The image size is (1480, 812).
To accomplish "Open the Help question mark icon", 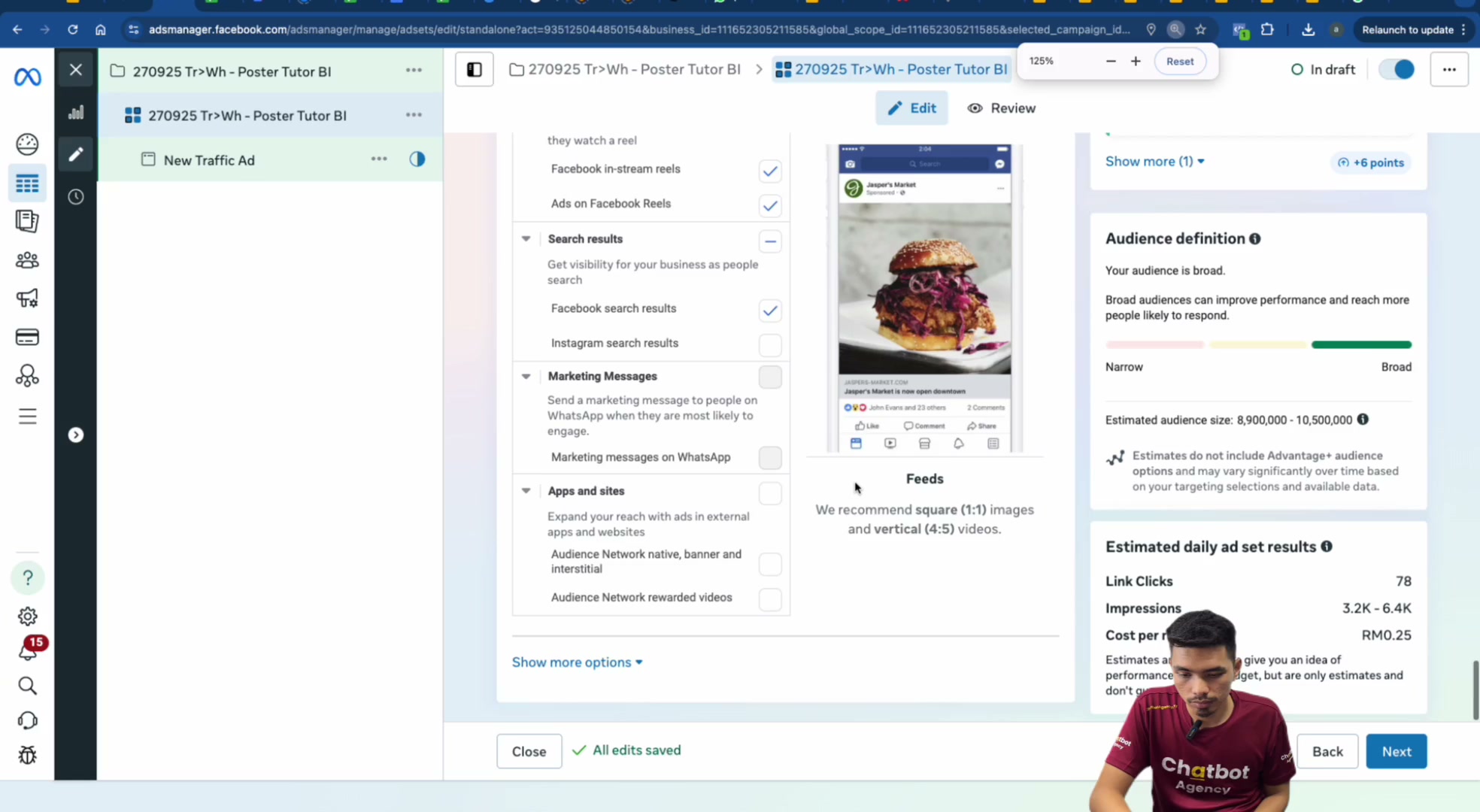I will tap(27, 577).
